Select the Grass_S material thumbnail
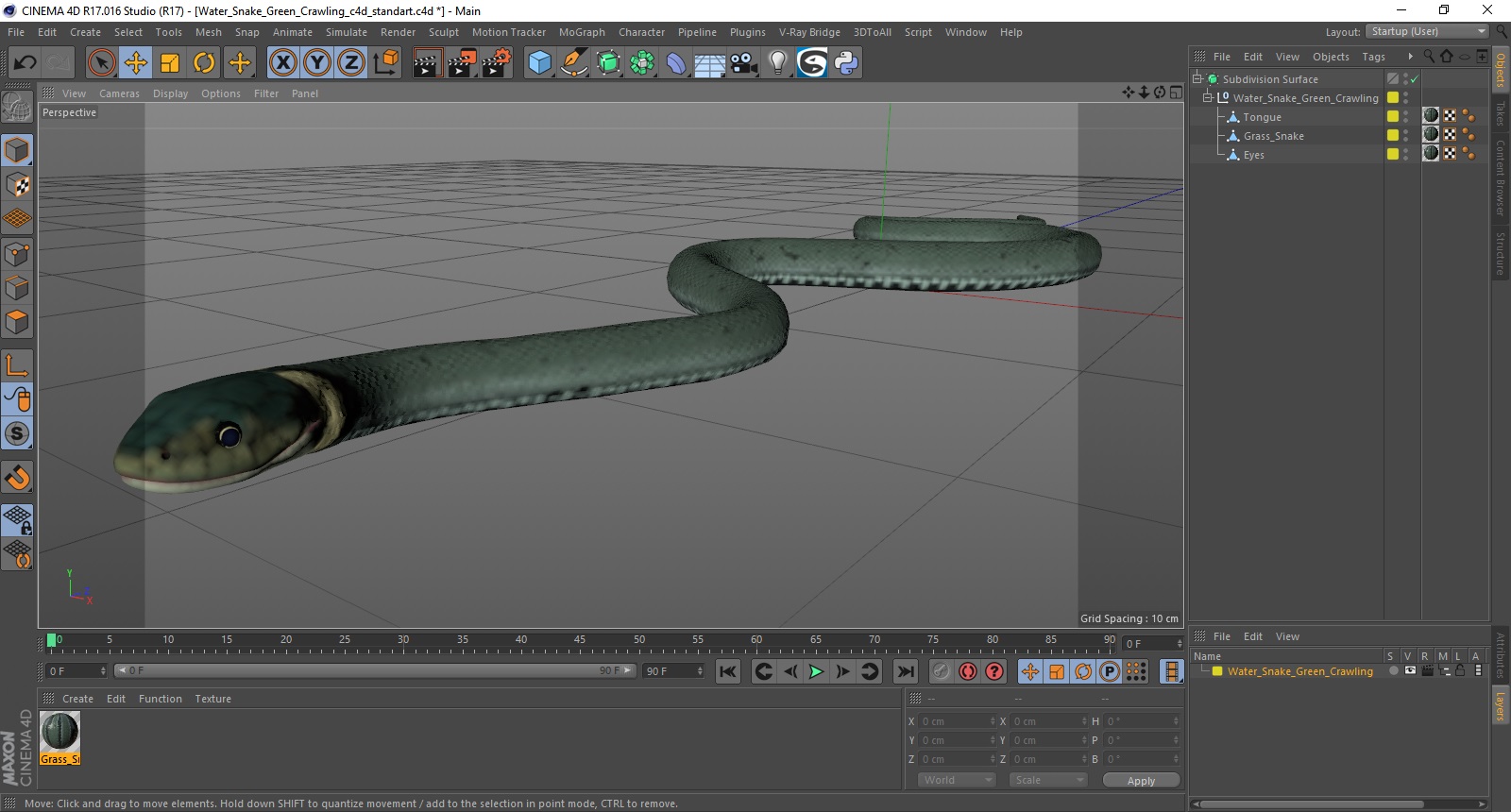 pos(59,737)
